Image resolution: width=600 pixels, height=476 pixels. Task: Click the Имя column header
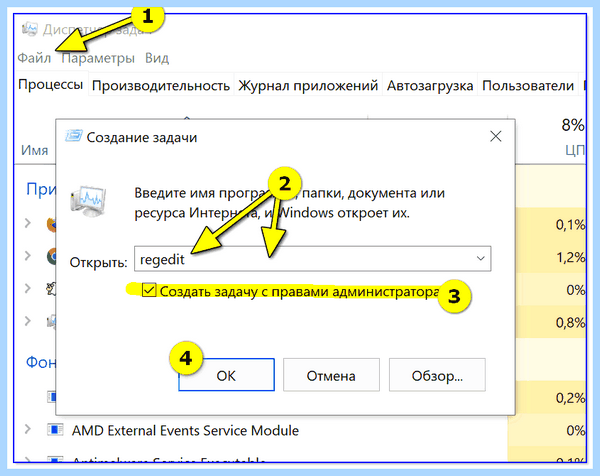point(34,150)
